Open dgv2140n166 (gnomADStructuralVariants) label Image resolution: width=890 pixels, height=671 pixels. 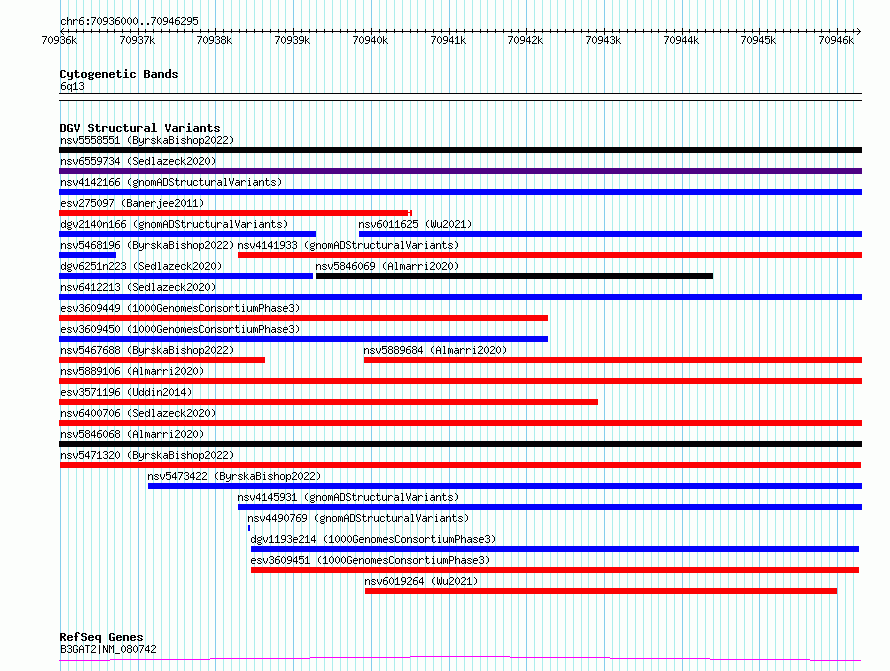click(x=174, y=224)
